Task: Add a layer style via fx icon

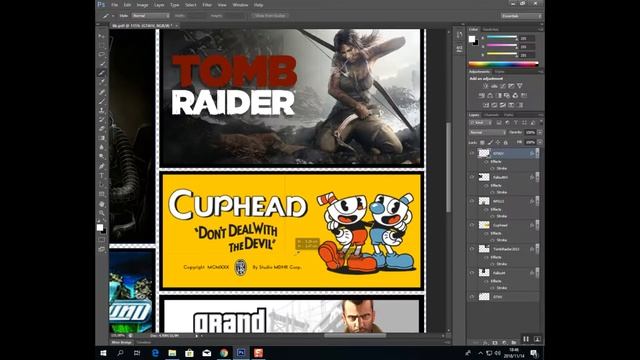Action: point(486,342)
